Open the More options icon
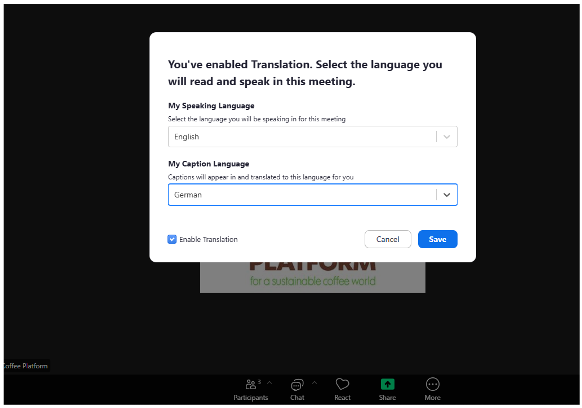582x408 pixels. (433, 384)
